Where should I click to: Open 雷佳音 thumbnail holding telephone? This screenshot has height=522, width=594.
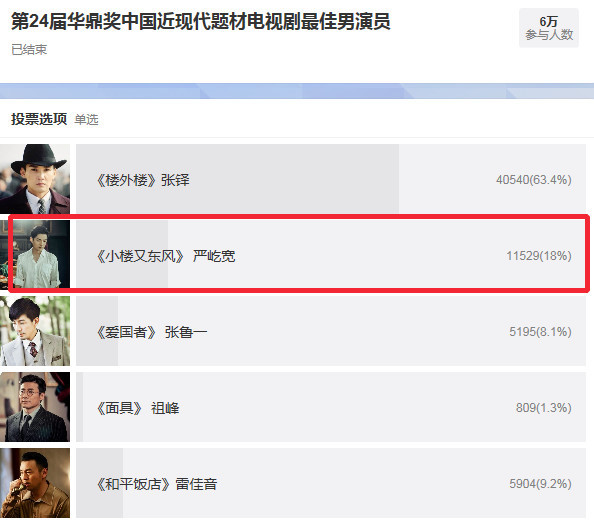click(x=35, y=483)
